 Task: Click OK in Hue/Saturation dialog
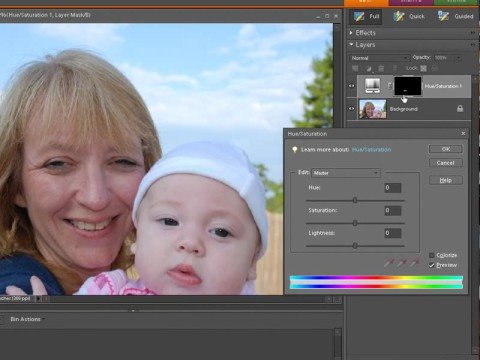tap(446, 149)
